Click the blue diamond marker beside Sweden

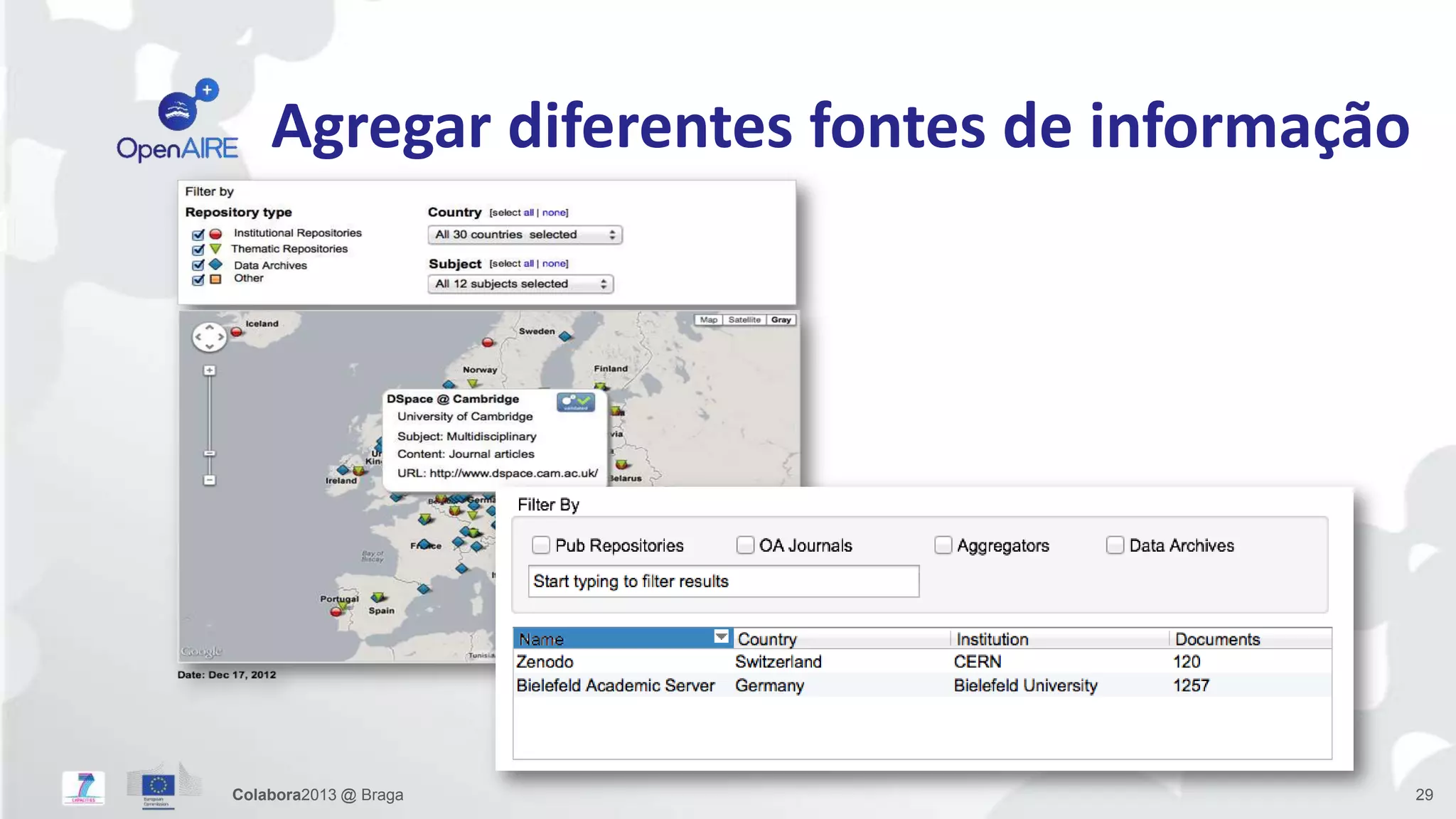point(565,336)
